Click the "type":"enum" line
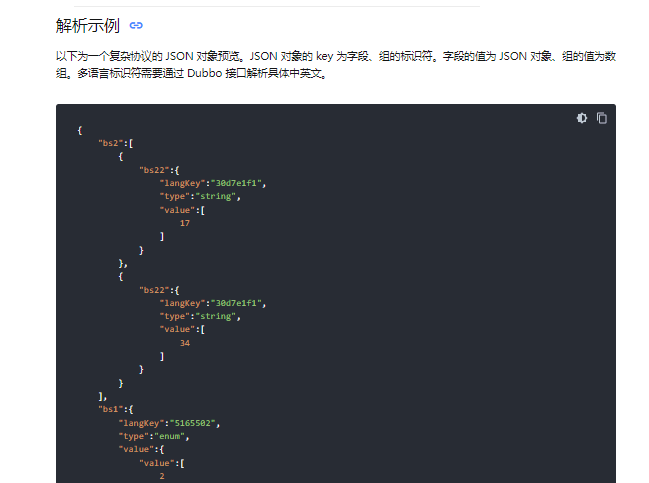 [154, 436]
